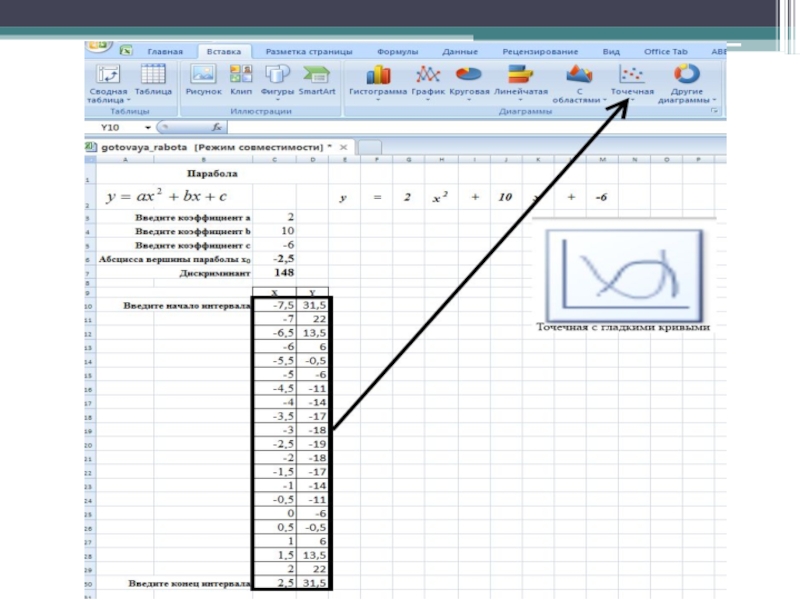Image resolution: width=800 pixels, height=600 pixels.
Task: Expand the Сводная таблица dropdown arrow
Action: click(x=128, y=100)
